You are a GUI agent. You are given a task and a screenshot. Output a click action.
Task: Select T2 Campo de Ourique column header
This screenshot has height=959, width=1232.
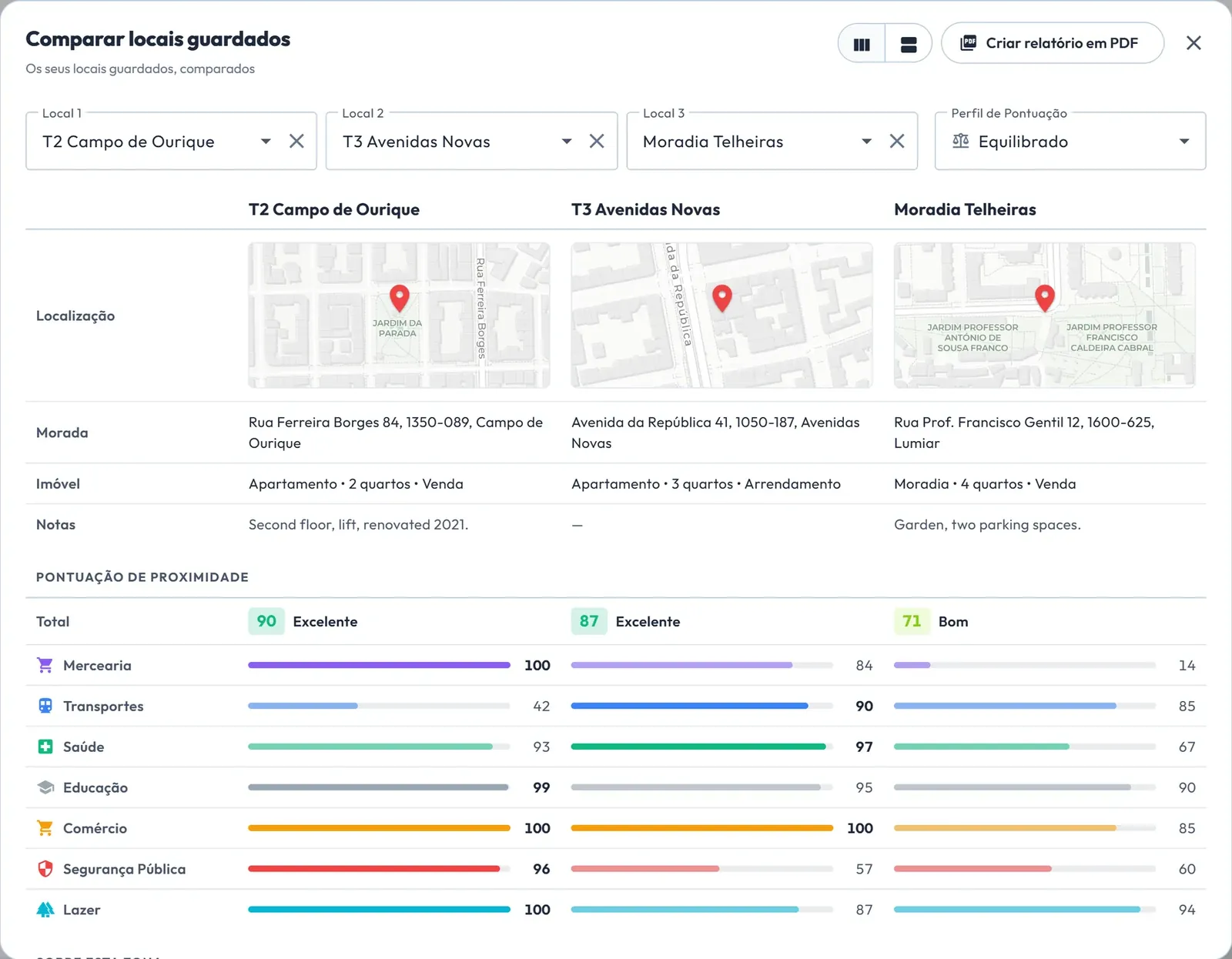[x=334, y=209]
